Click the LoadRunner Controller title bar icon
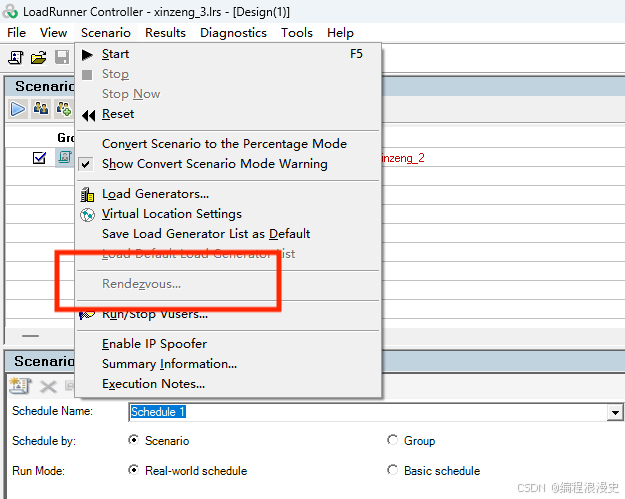The image size is (625, 499). [10, 12]
